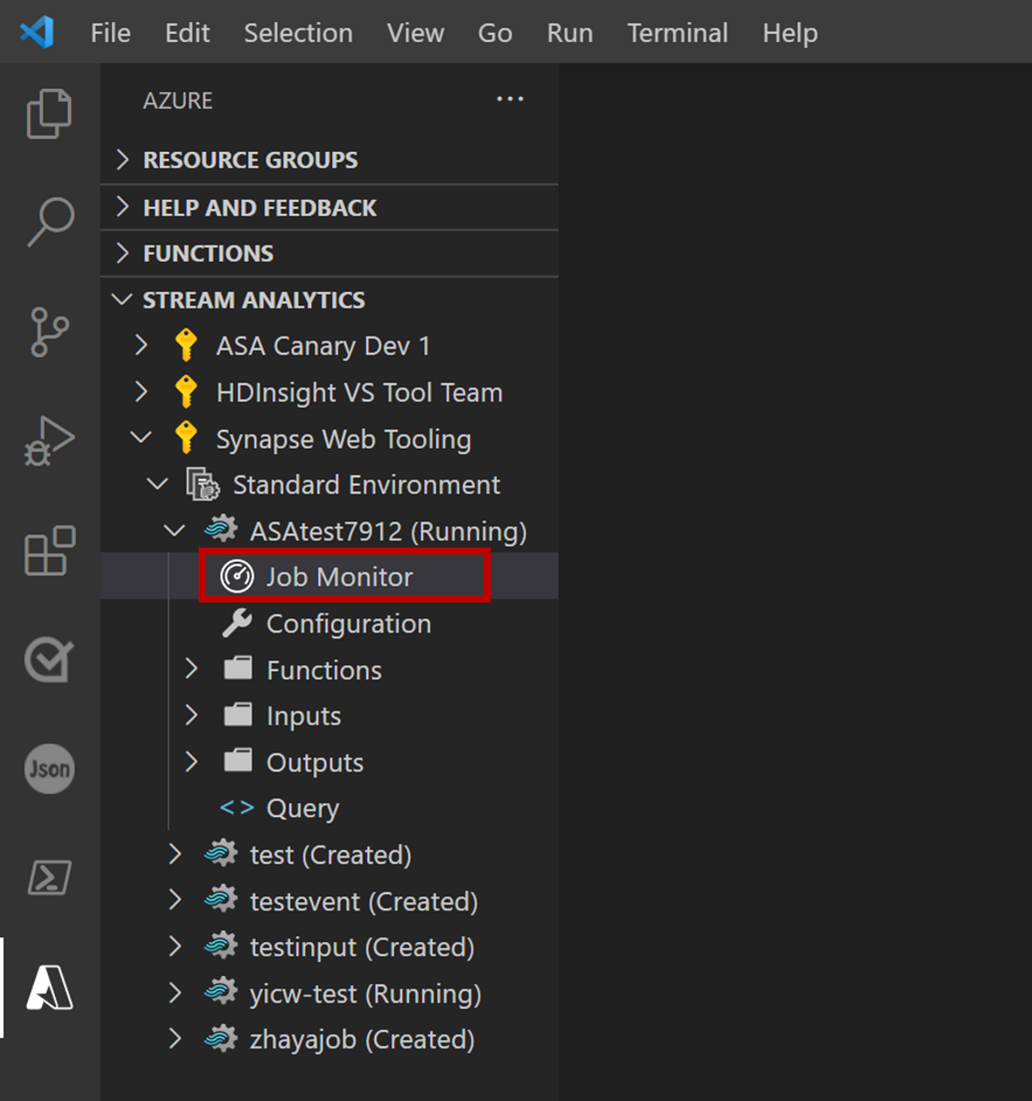Select the Configuration wrench icon
Image resolution: width=1032 pixels, height=1101 pixels.
pos(236,623)
